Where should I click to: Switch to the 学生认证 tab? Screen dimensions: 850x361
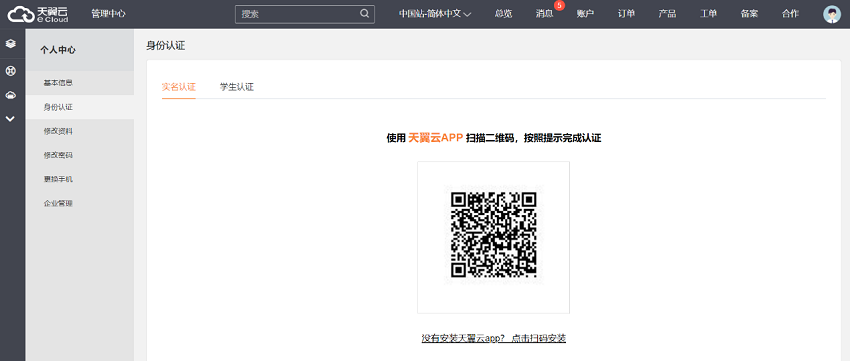pos(237,87)
